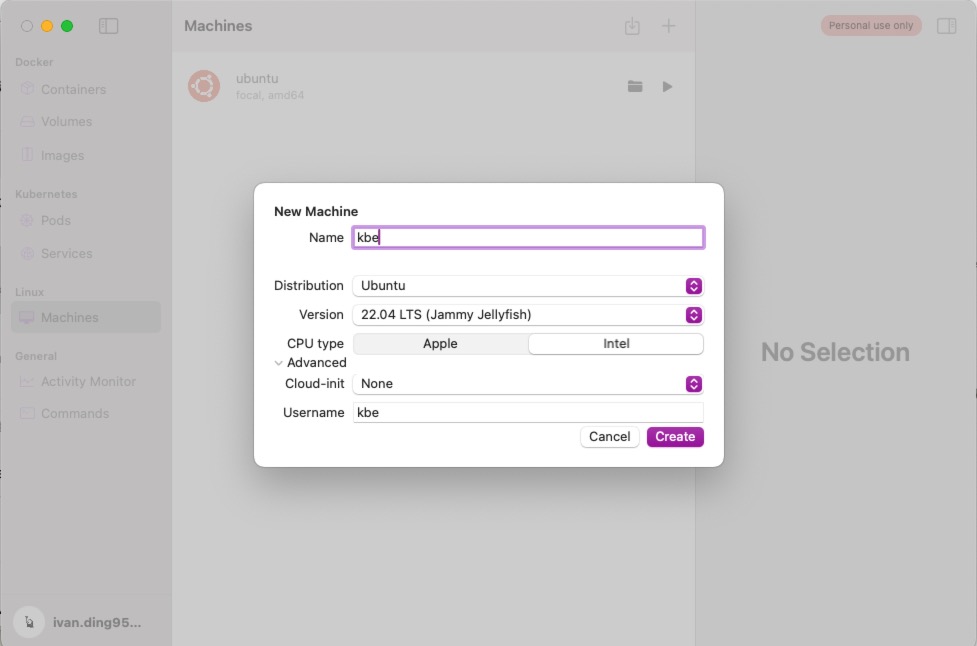Start the ubuntu machine play icon
Viewport: 977px width, 646px height.
point(667,87)
